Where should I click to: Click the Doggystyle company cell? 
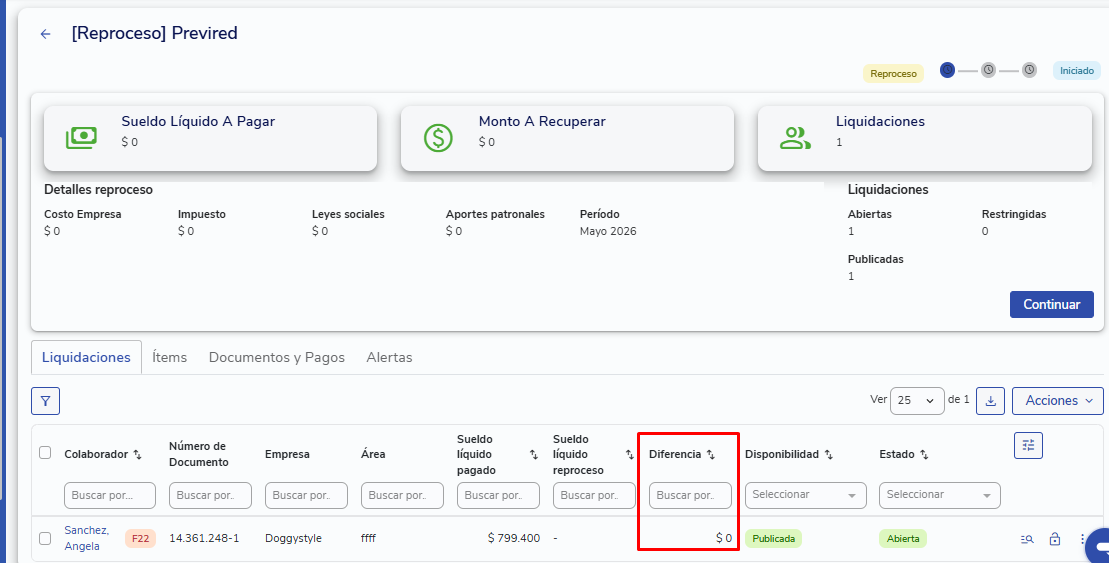[x=294, y=538]
